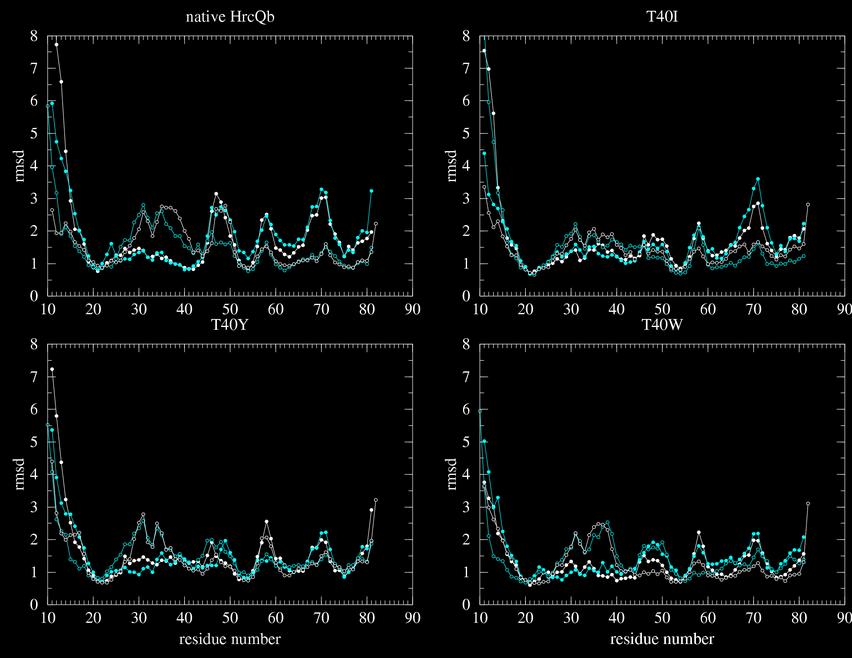Click x-axis tick label 50 in native HrcQb plot
The image size is (852, 658).
click(x=229, y=309)
